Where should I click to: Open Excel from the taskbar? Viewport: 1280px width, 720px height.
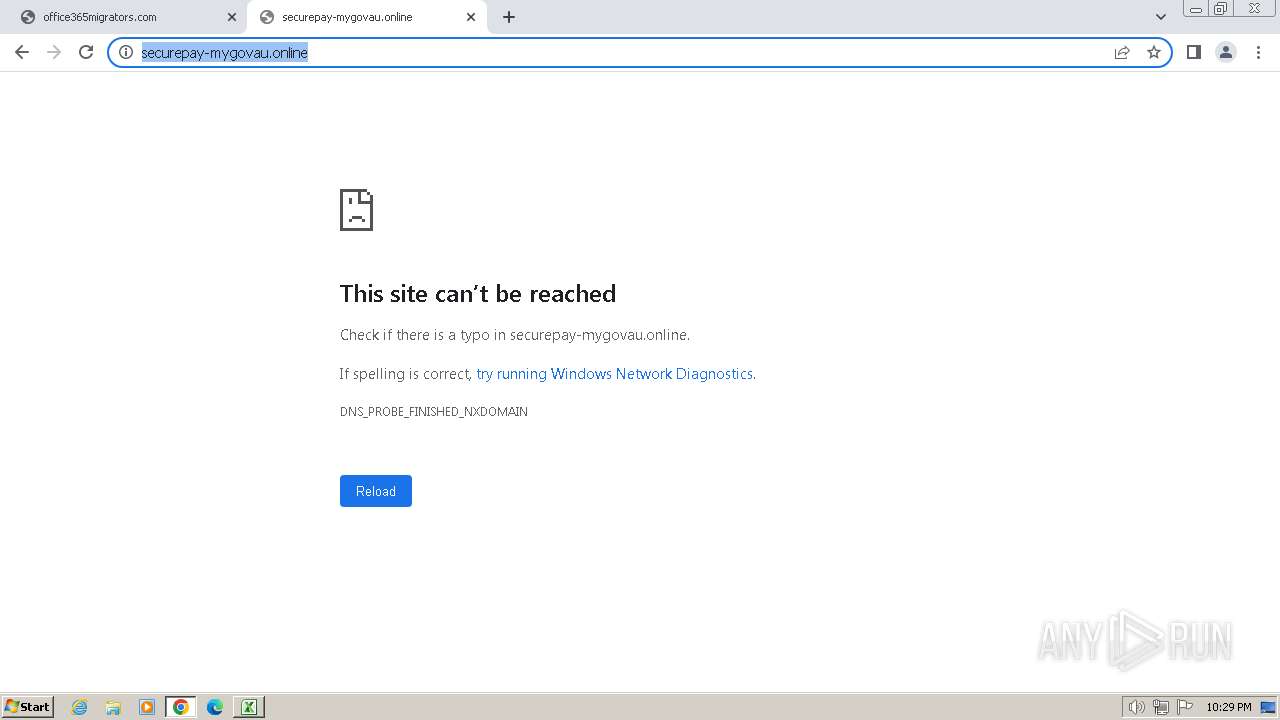249,707
